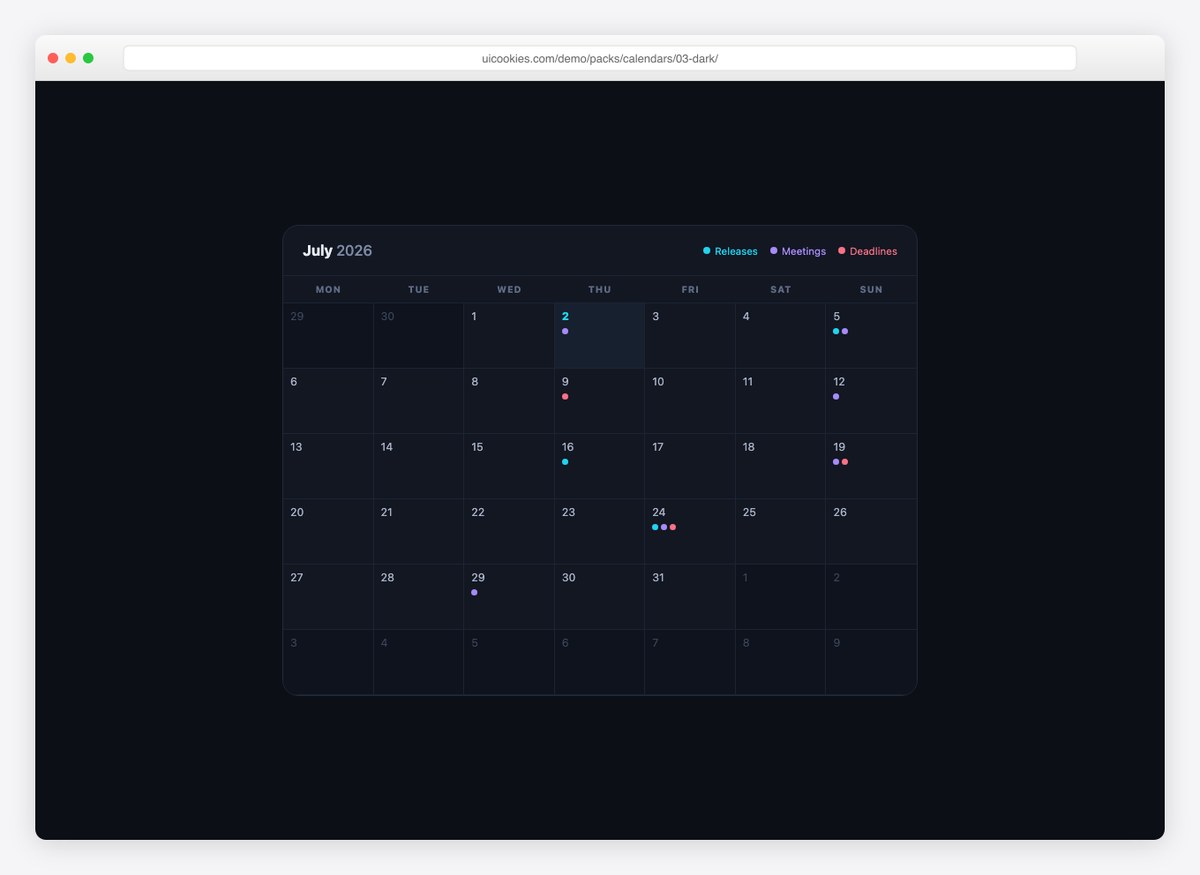Click the SUN weekday column header
The height and width of the screenshot is (875, 1200).
(871, 289)
